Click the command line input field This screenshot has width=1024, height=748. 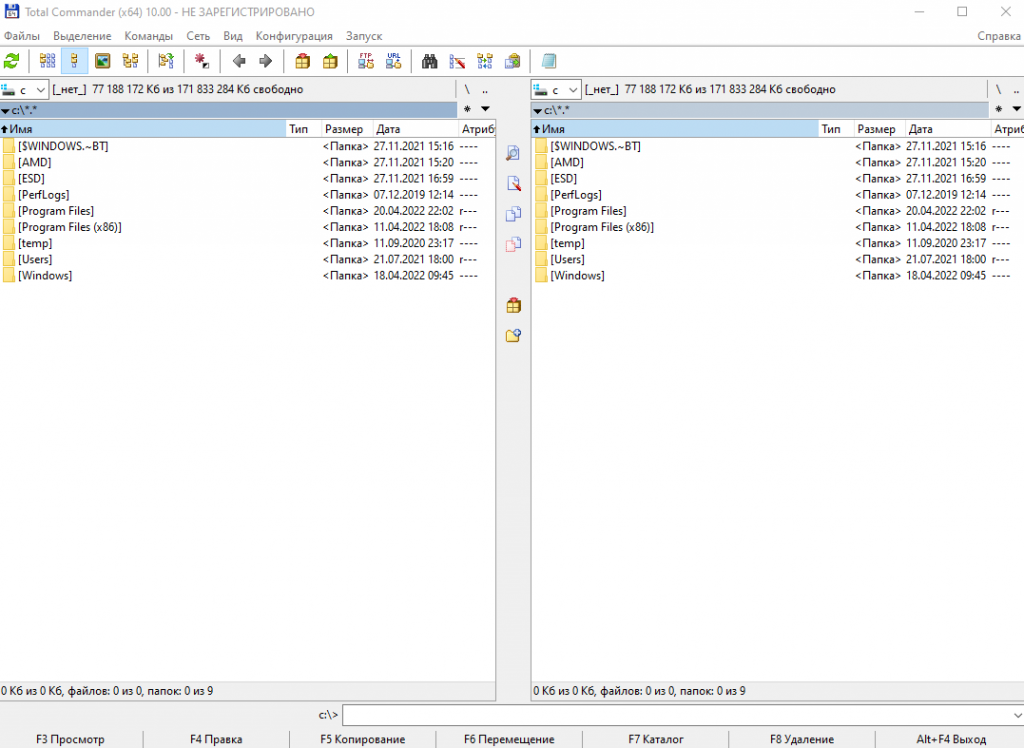[680, 715]
